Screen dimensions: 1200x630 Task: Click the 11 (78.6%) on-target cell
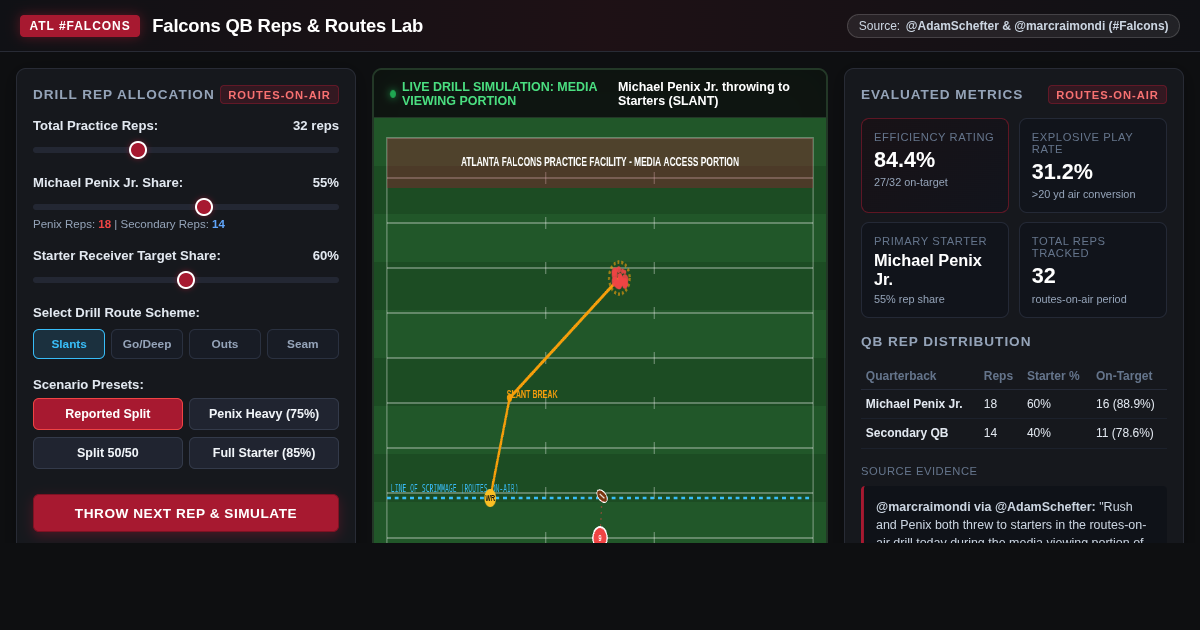[x=1125, y=433]
